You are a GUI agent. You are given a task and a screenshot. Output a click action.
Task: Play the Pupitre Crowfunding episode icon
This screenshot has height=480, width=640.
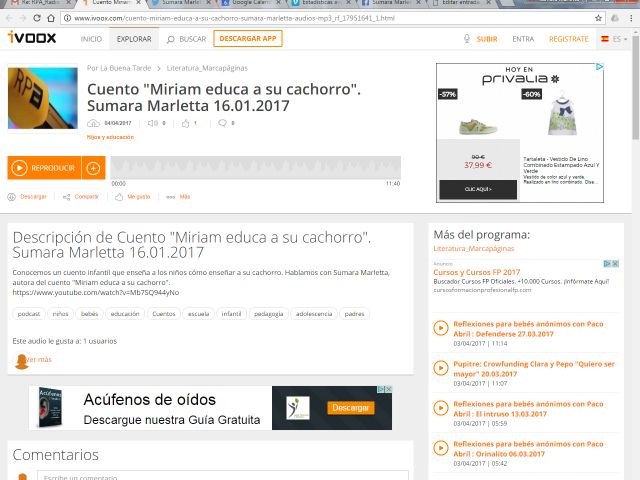point(440,368)
